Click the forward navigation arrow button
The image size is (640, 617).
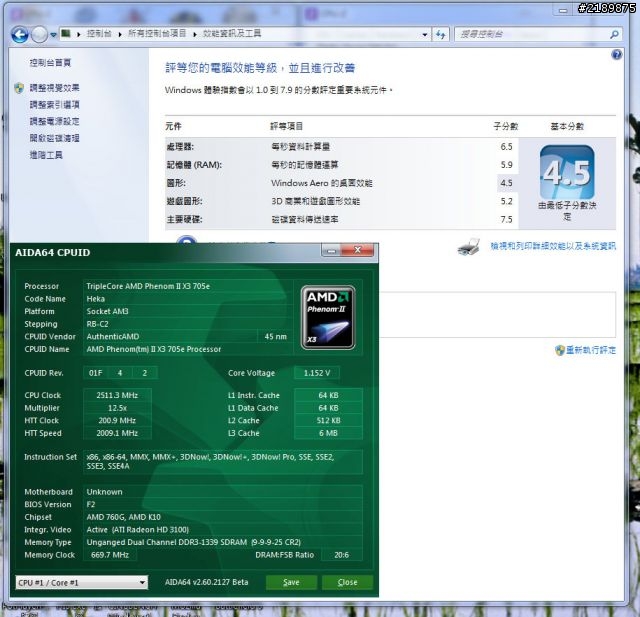click(x=40, y=35)
